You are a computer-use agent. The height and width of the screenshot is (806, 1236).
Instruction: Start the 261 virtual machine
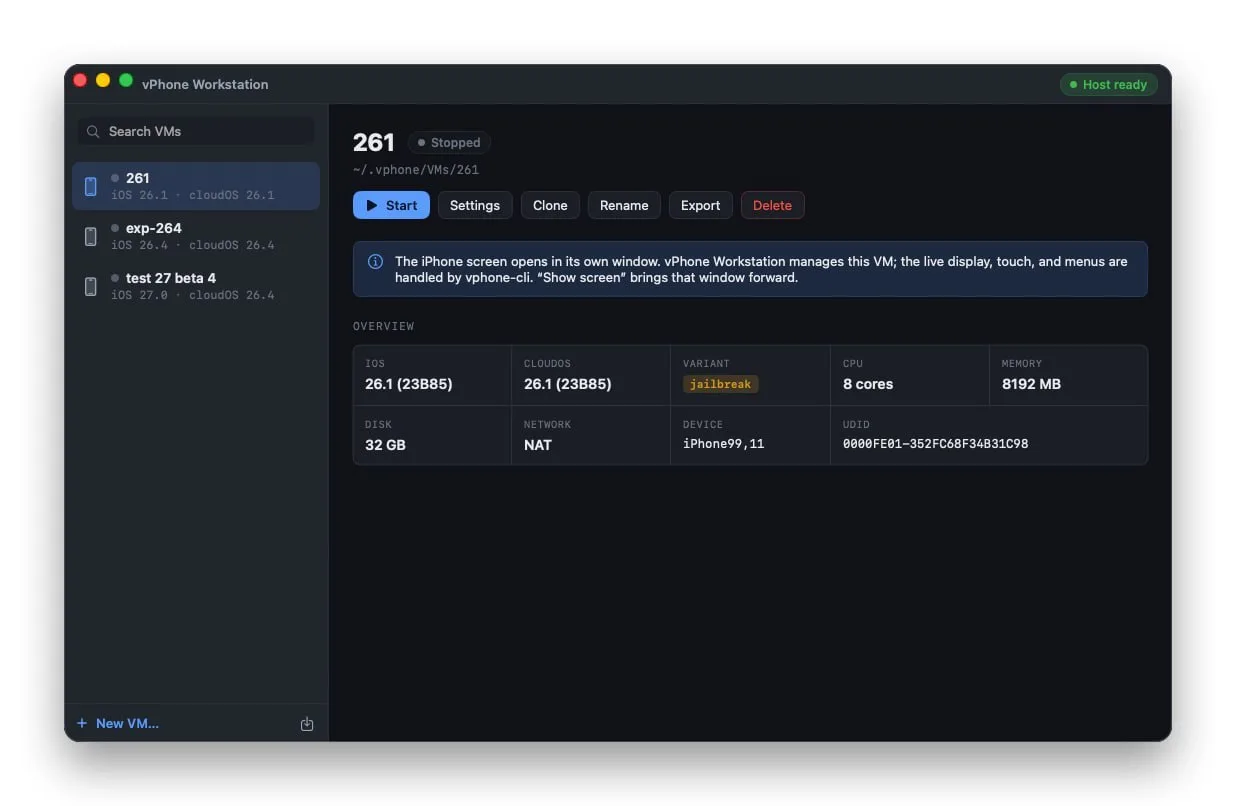391,205
